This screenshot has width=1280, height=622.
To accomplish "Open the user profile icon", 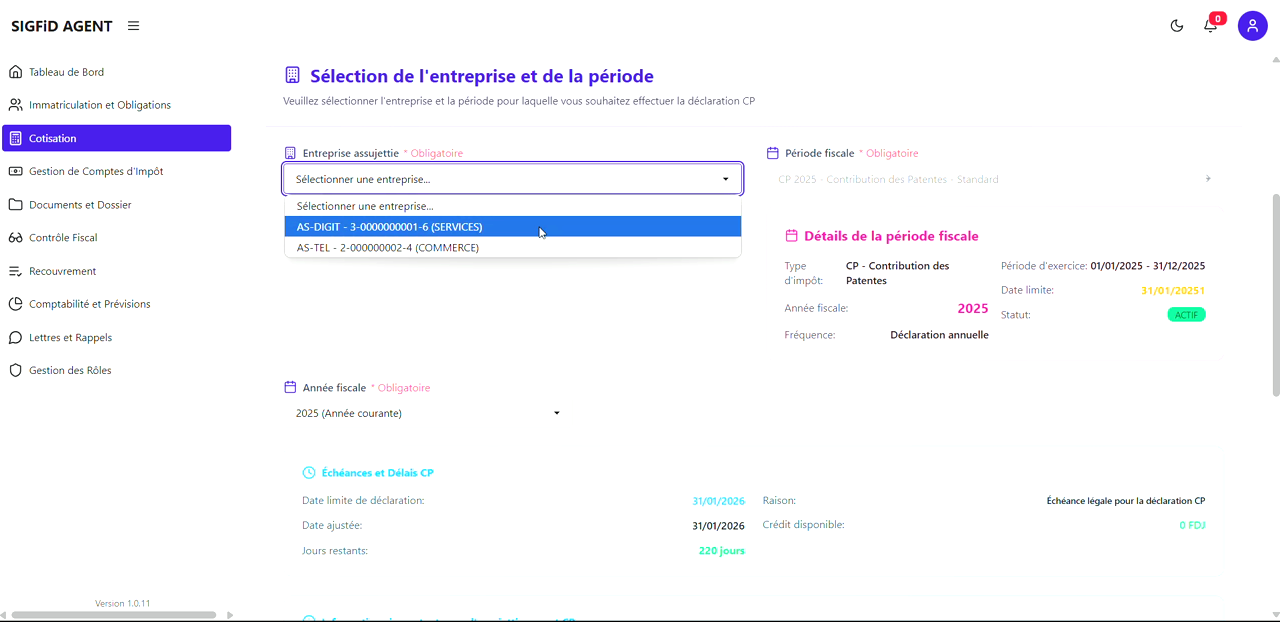I will tap(1252, 26).
